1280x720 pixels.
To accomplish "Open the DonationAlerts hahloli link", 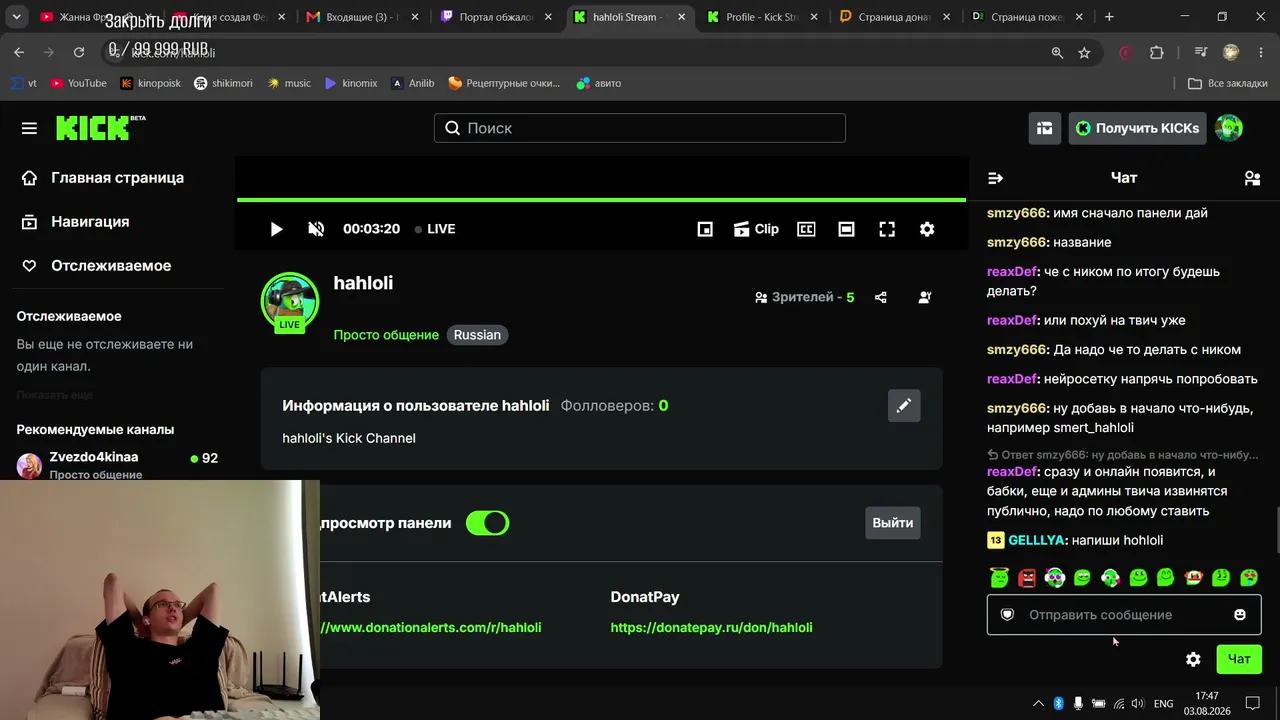I will (430, 628).
